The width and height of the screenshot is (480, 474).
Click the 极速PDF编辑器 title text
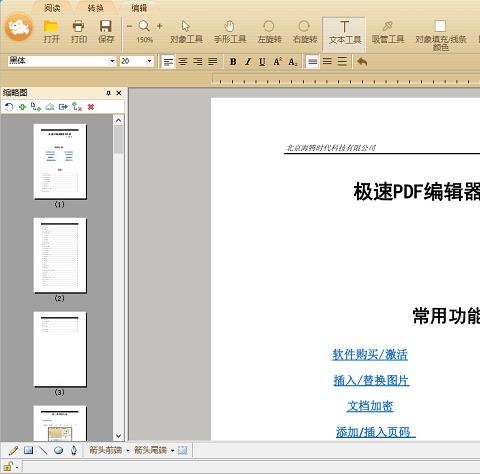point(417,192)
